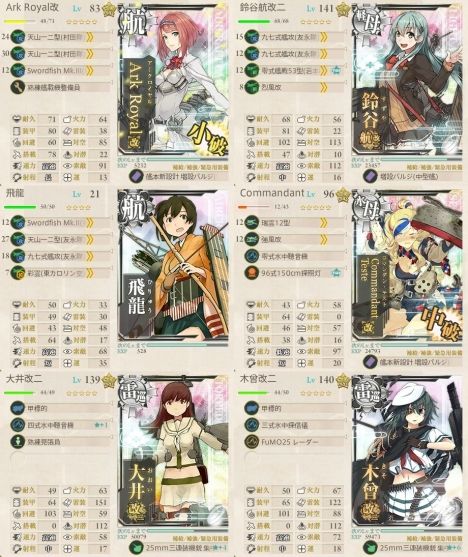
Task: Click the 大井改二 ship name
Action: tap(24, 379)
